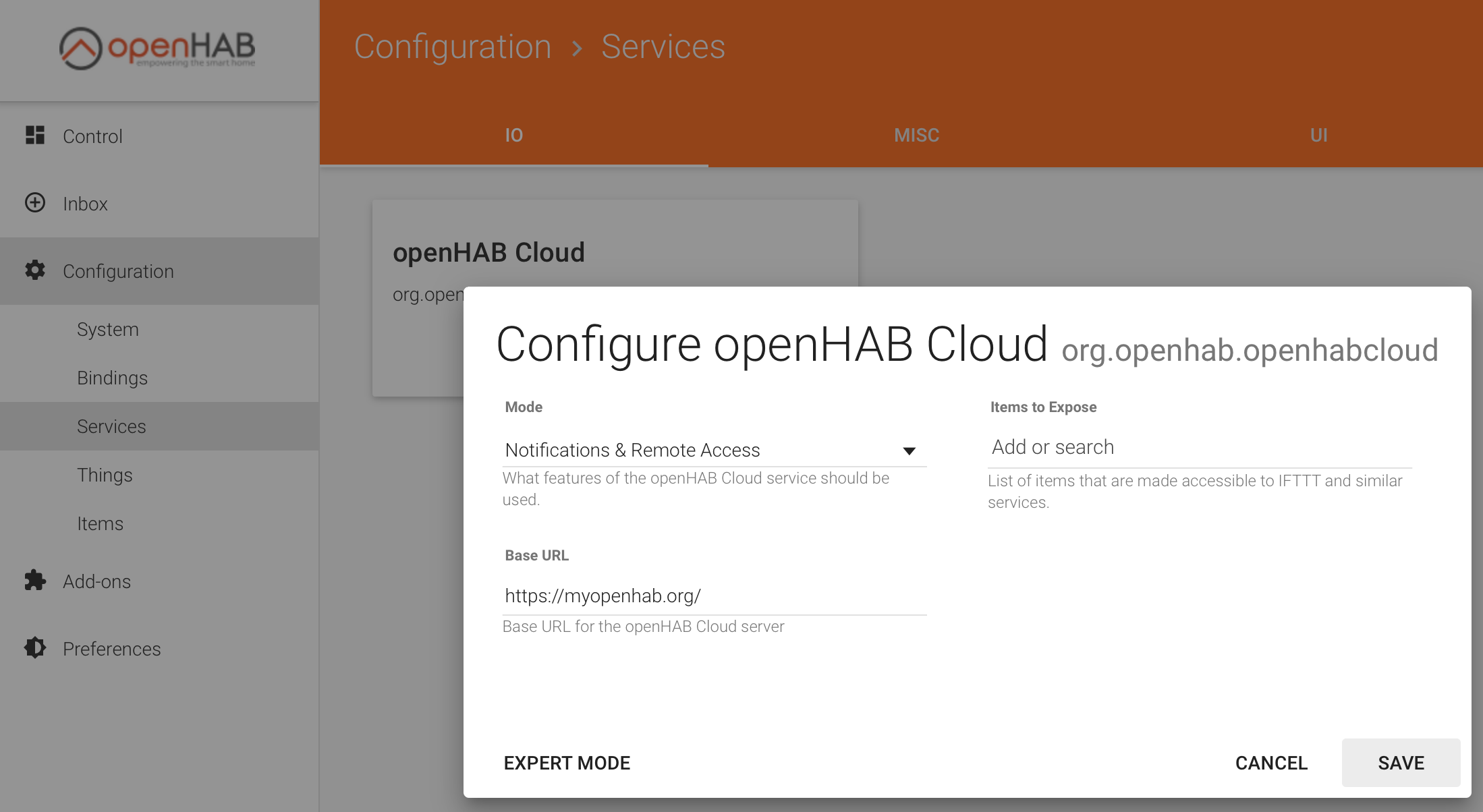Click the breadcrumb chevron arrow icon
The height and width of the screenshot is (812, 1483).
pos(577,48)
